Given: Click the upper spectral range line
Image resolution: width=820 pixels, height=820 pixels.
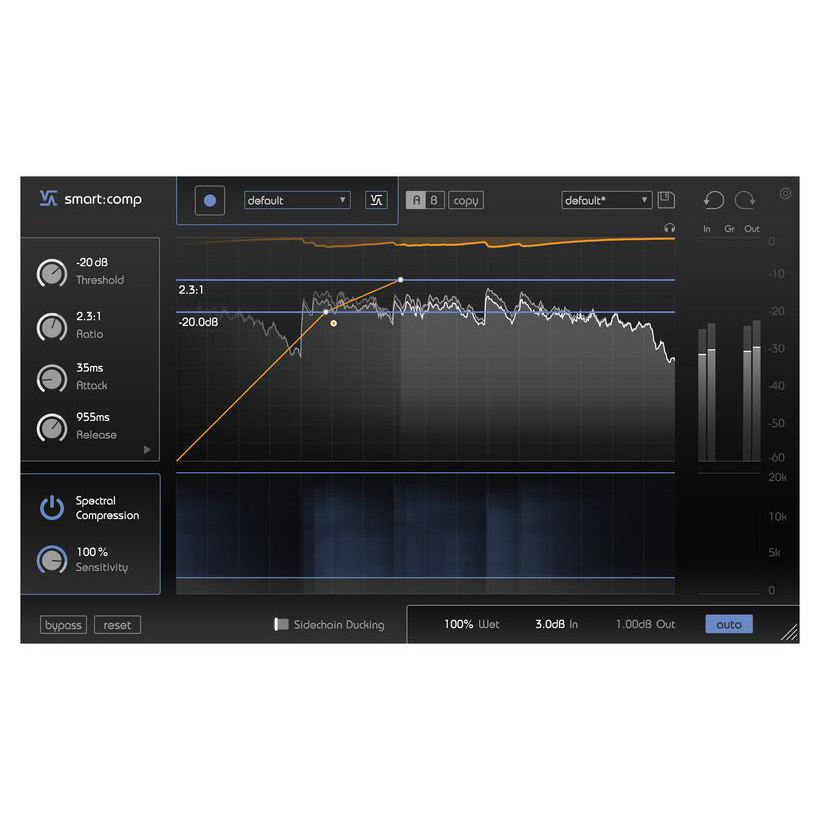Looking at the screenshot, I should coord(425,473).
